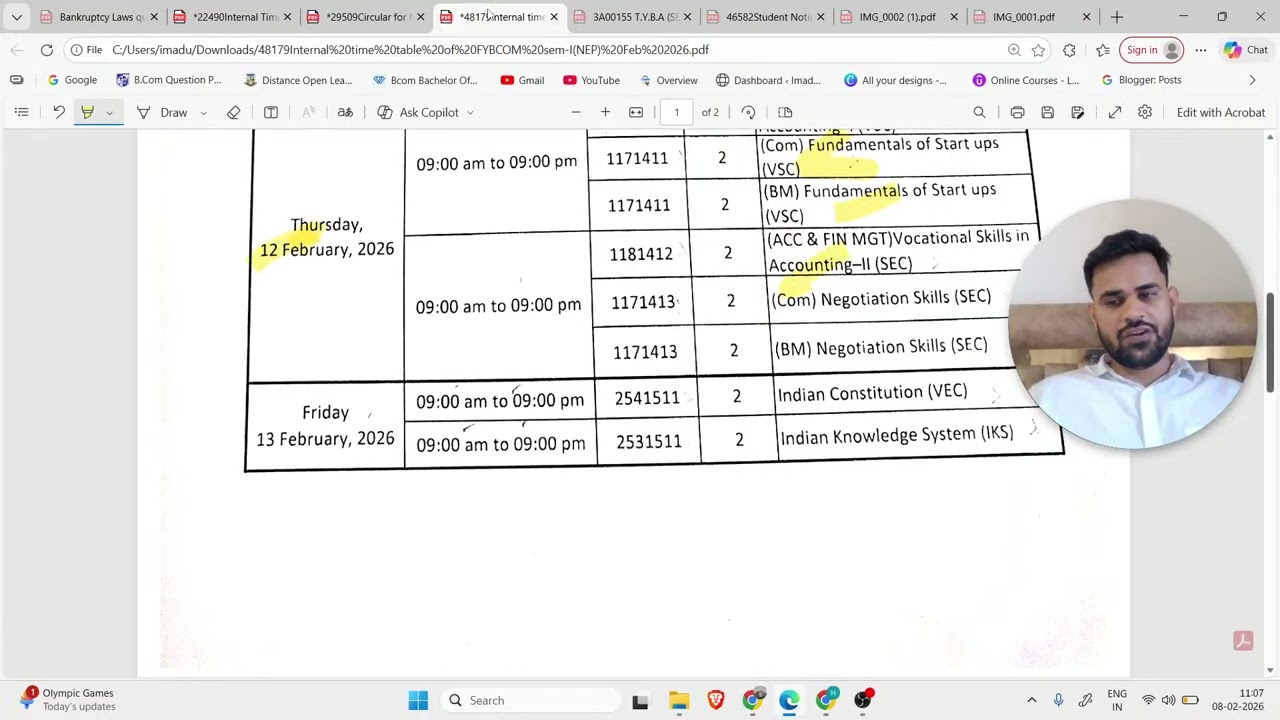Click Edit with Acrobat
This screenshot has width=1280, height=720.
click(1221, 112)
